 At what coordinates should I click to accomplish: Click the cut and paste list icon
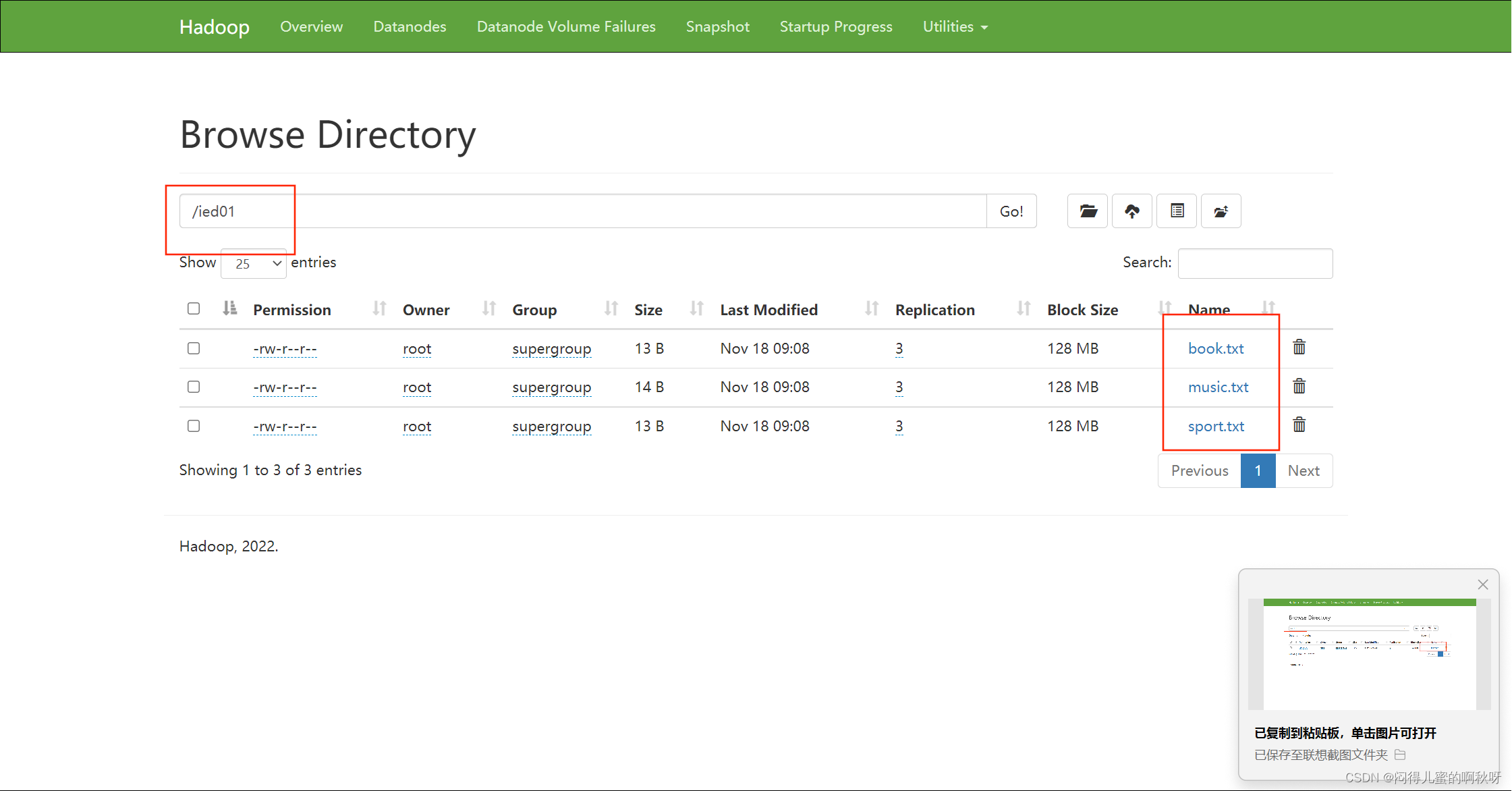tap(1177, 211)
